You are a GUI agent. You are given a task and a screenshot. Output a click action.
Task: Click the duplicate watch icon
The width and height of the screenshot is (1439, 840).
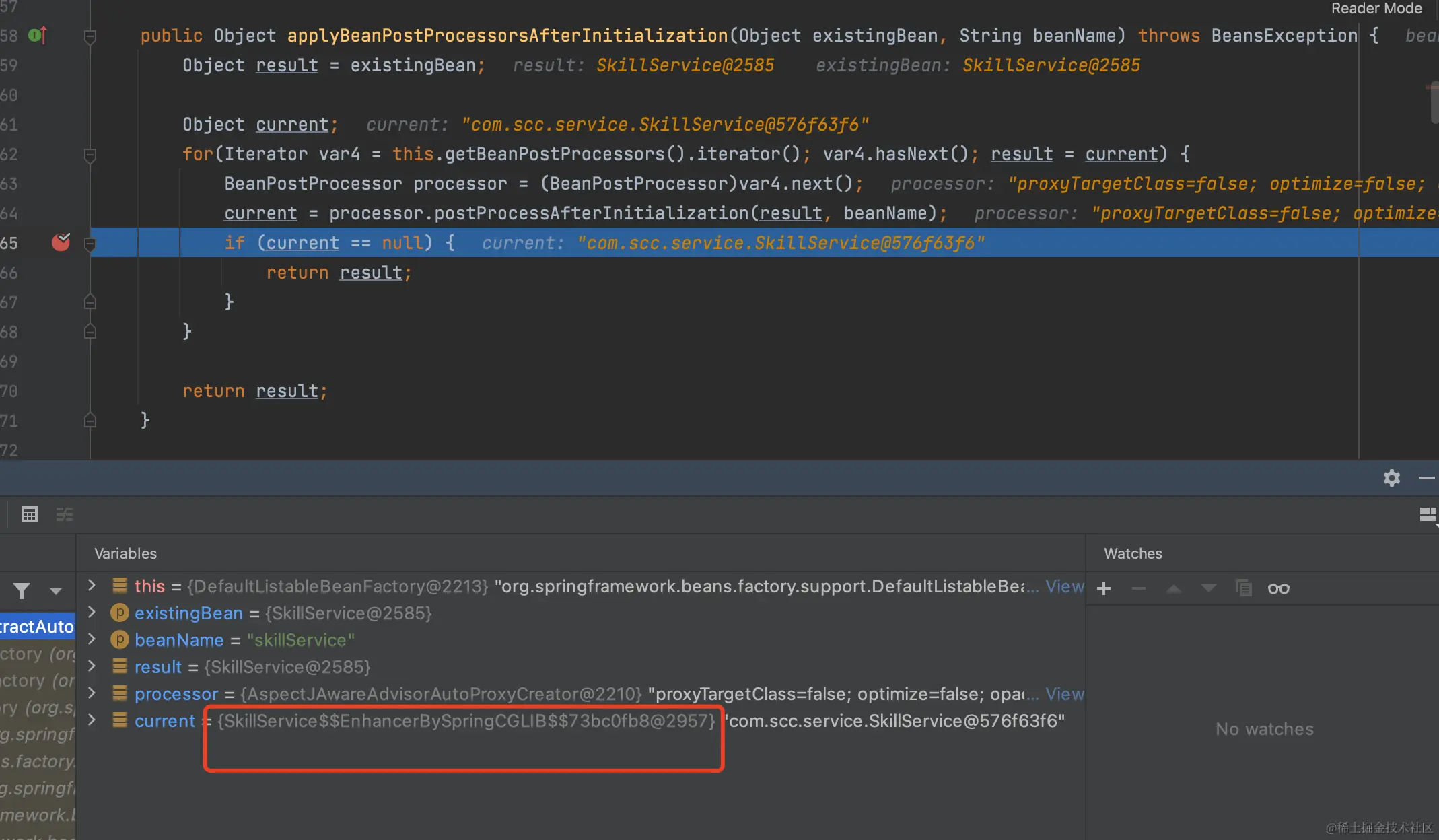coord(1244,588)
